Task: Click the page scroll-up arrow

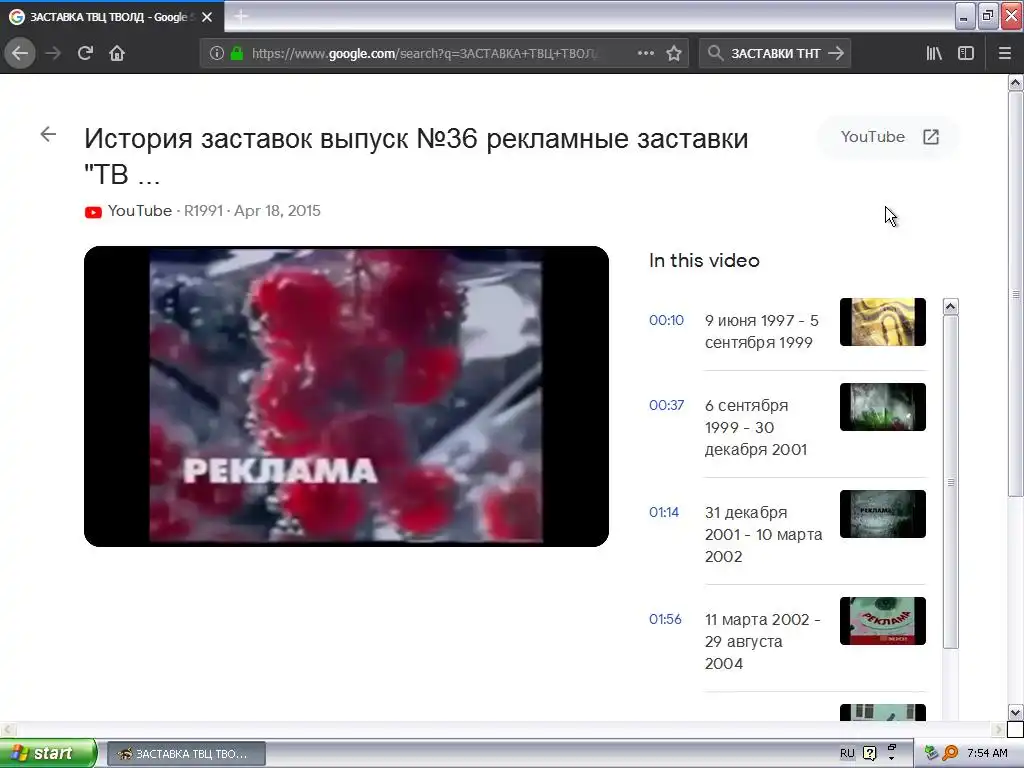Action: tap(1016, 82)
